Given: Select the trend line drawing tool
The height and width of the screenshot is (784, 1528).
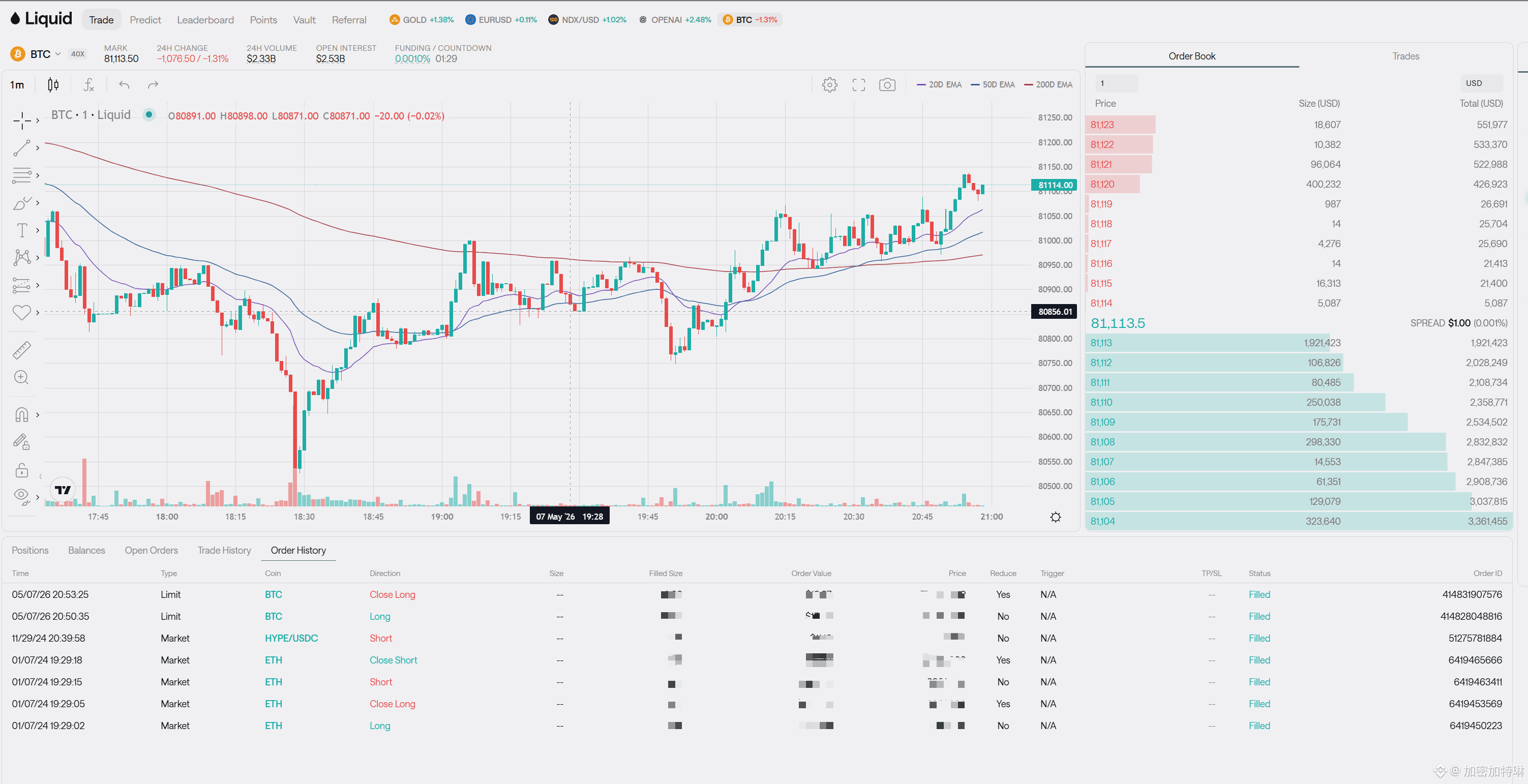Looking at the screenshot, I should coord(22,147).
